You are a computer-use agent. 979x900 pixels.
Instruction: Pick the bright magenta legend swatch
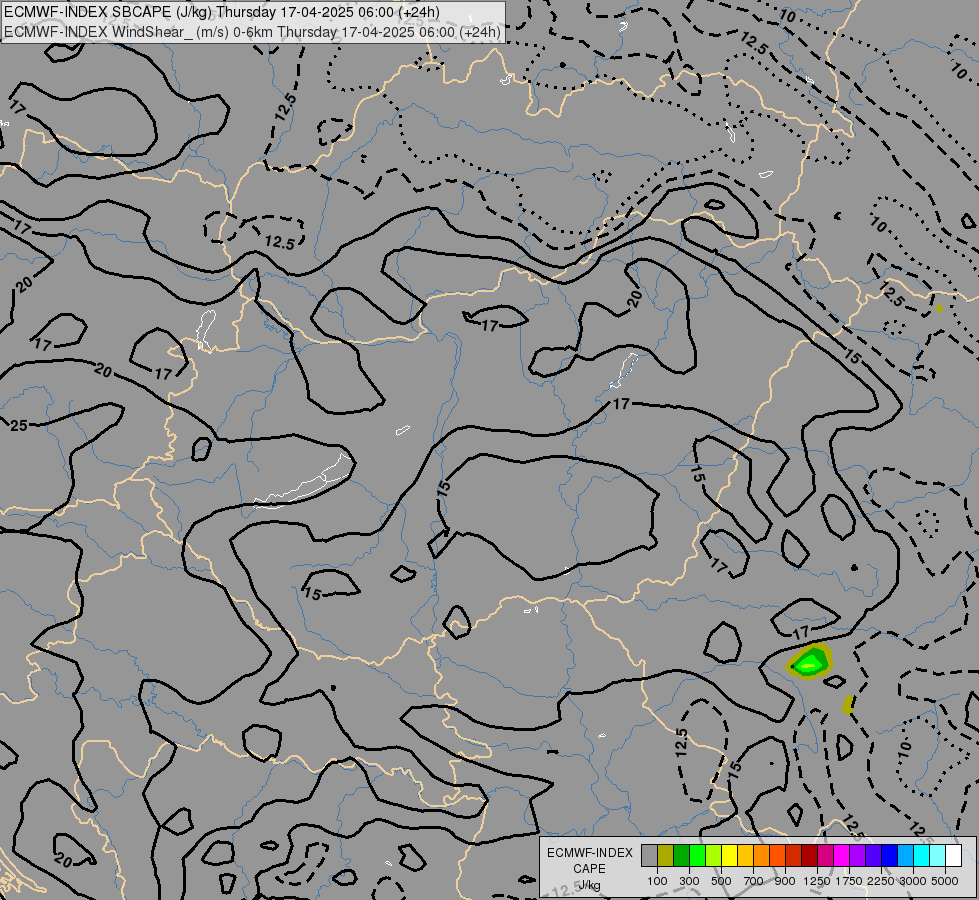(842, 856)
